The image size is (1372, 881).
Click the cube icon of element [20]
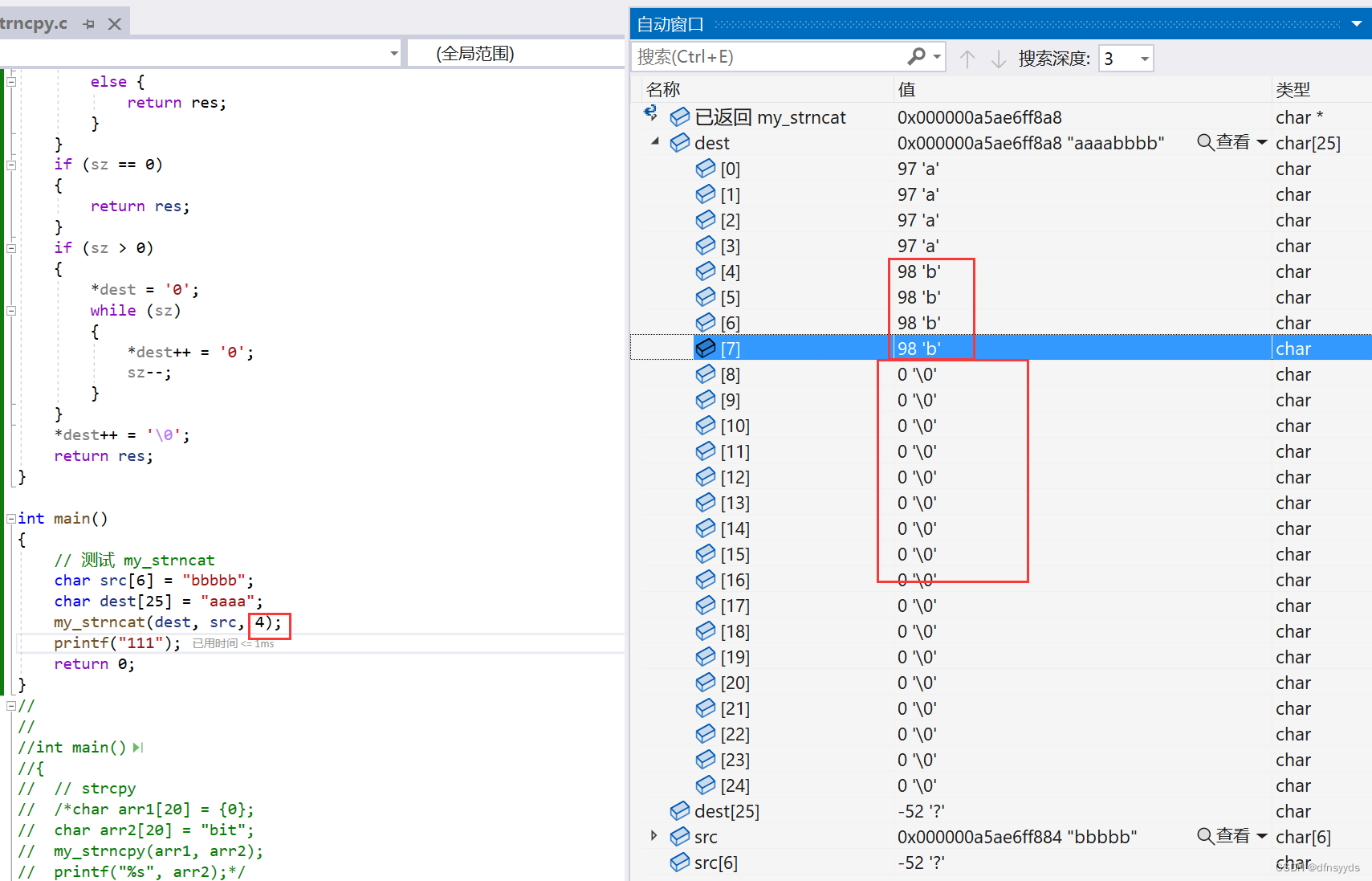[706, 683]
